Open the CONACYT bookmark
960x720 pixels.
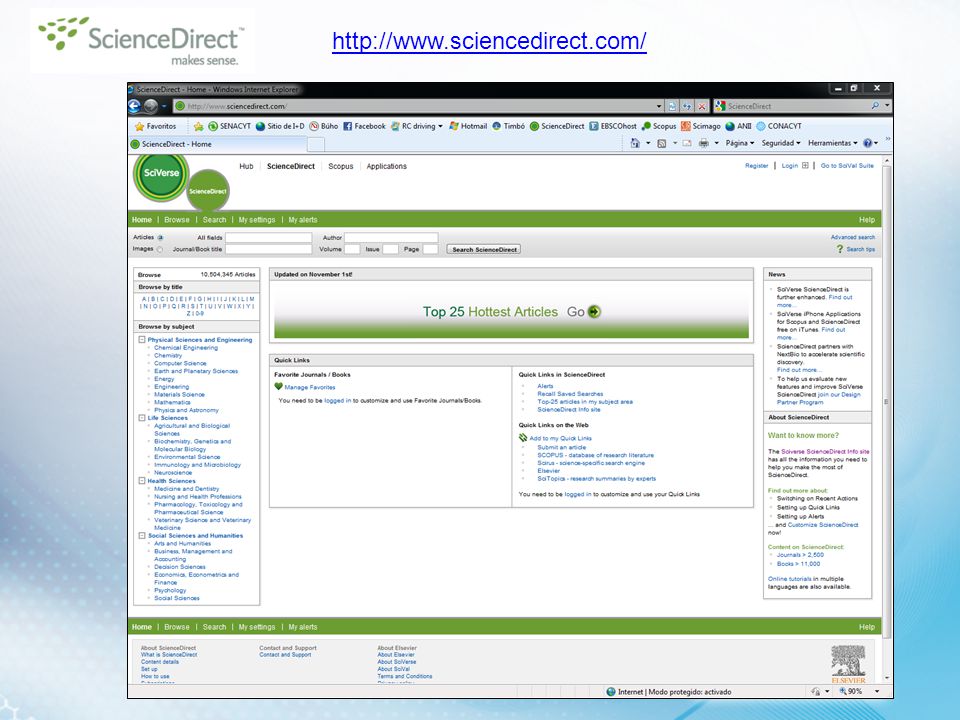[x=779, y=126]
